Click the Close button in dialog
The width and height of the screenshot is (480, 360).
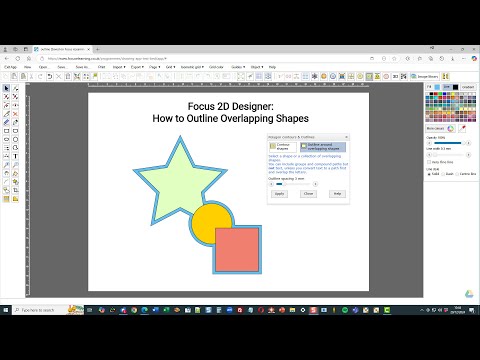(308, 194)
